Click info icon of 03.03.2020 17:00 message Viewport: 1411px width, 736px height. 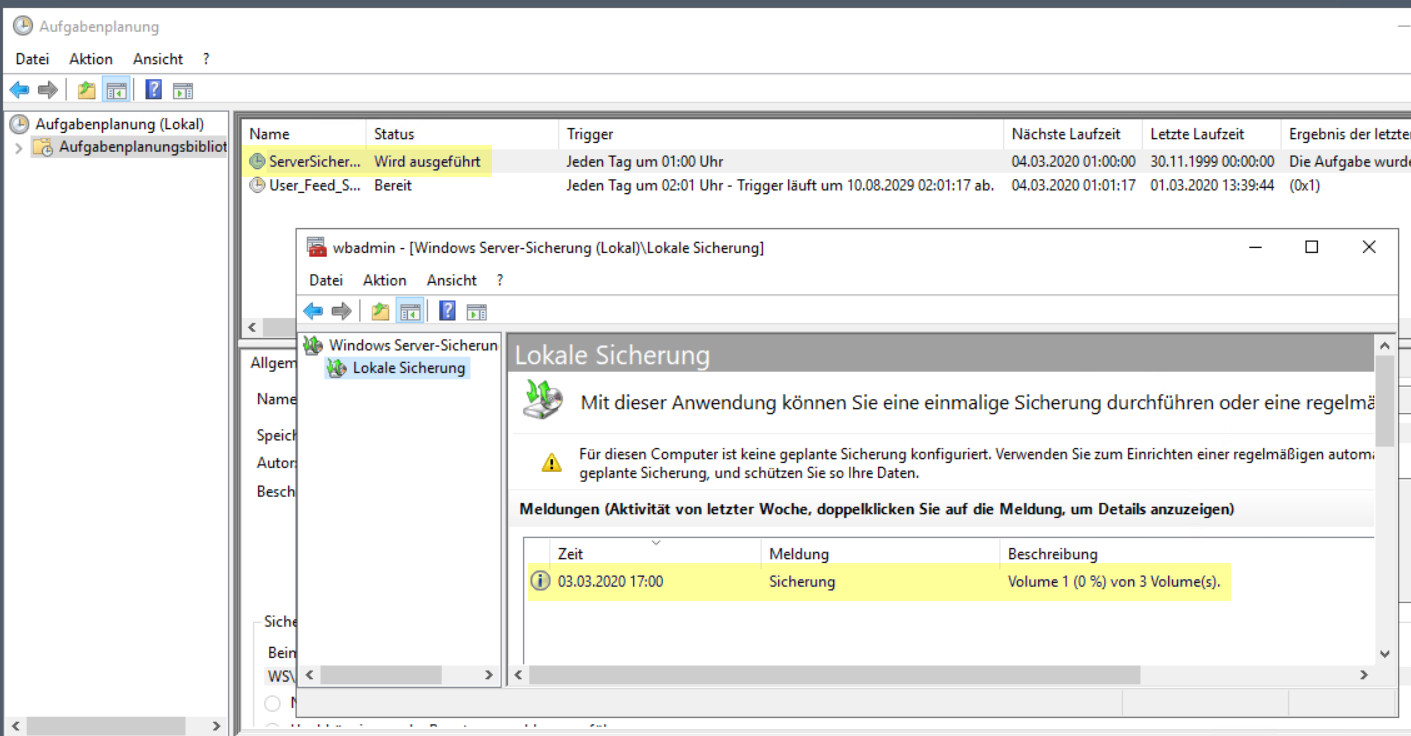(540, 581)
